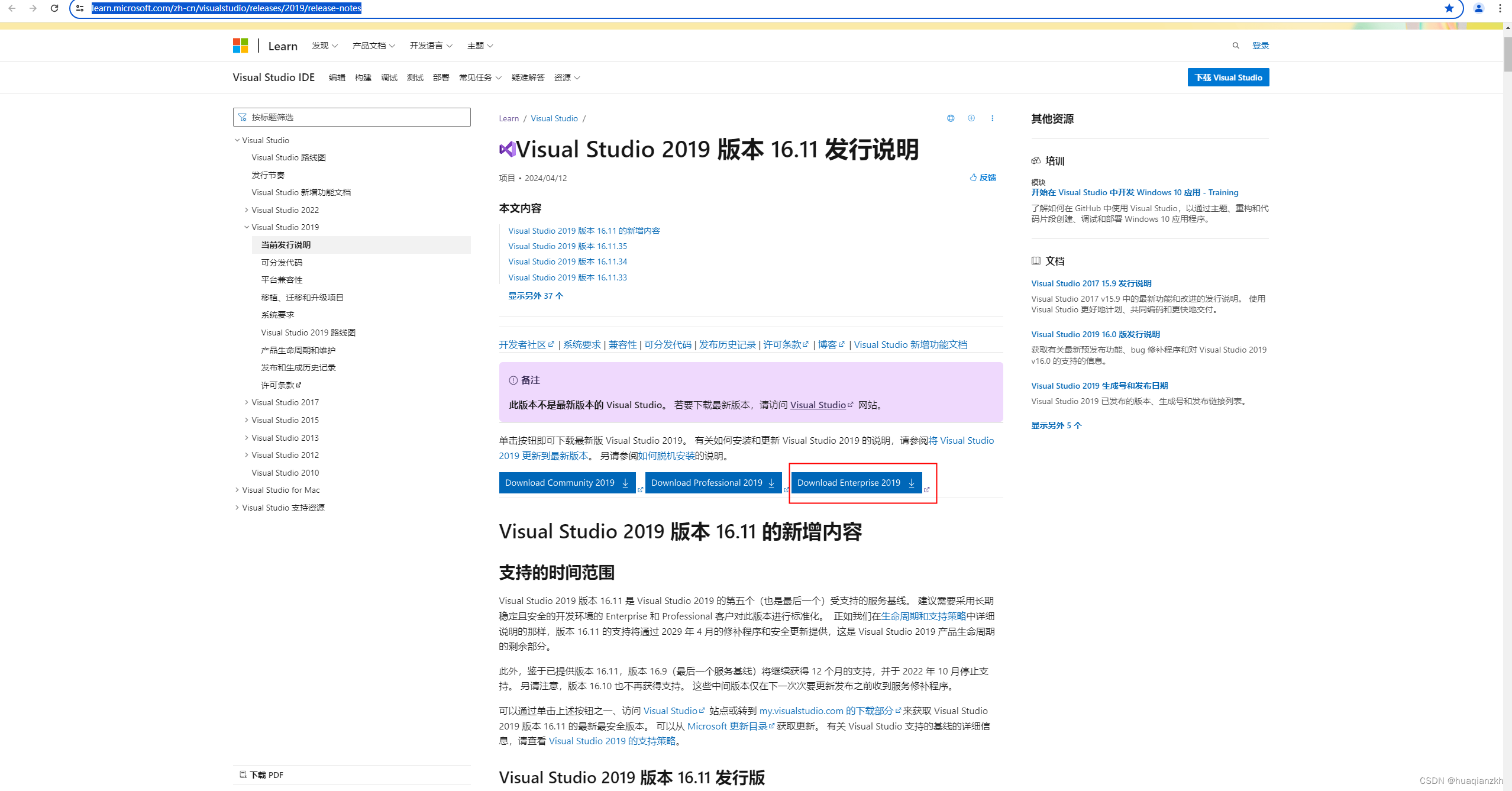Click the filter icon in the title filter box
The height and width of the screenshot is (791, 1512).
click(x=243, y=117)
